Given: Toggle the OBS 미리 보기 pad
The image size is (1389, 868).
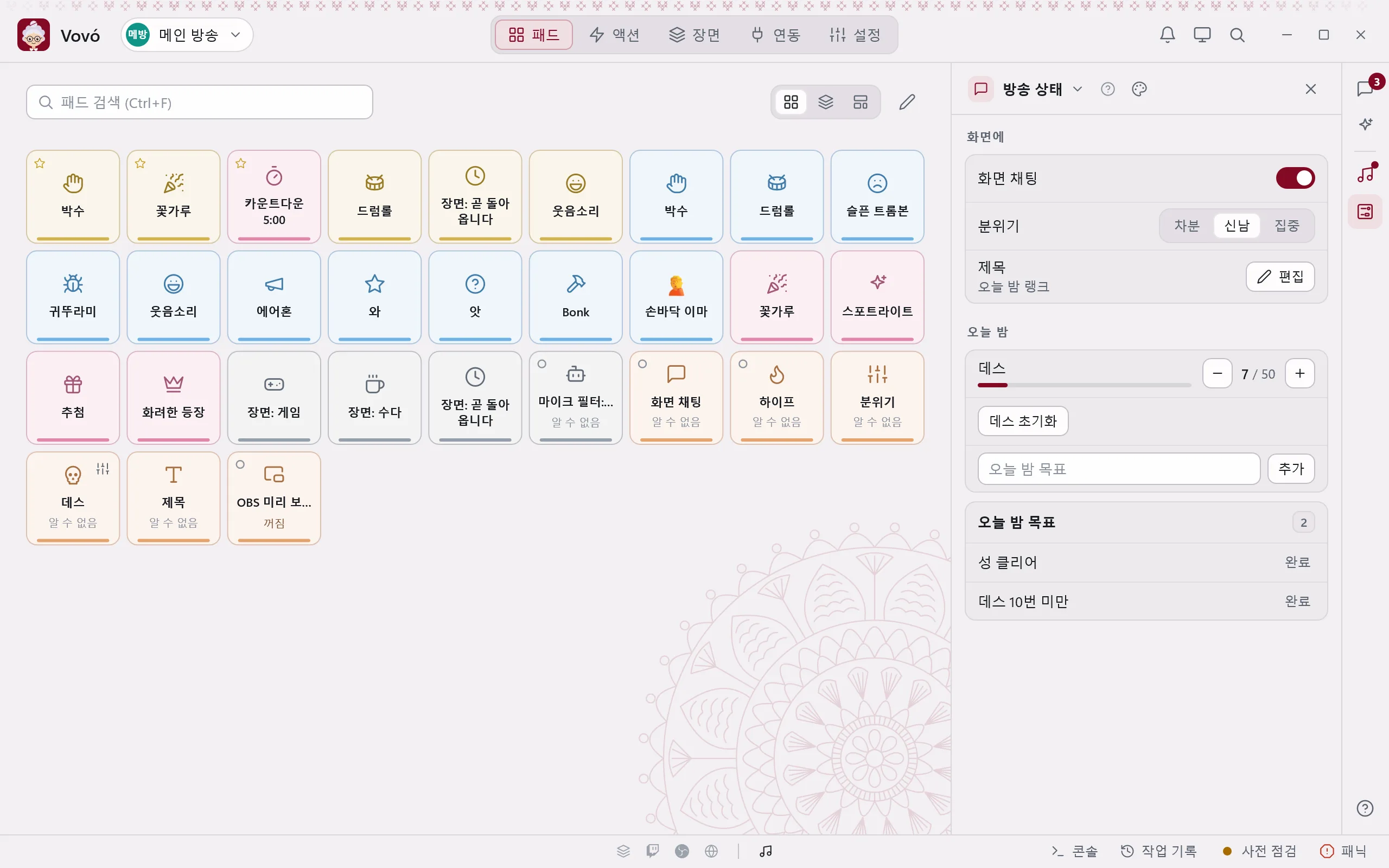Looking at the screenshot, I should click(x=274, y=497).
